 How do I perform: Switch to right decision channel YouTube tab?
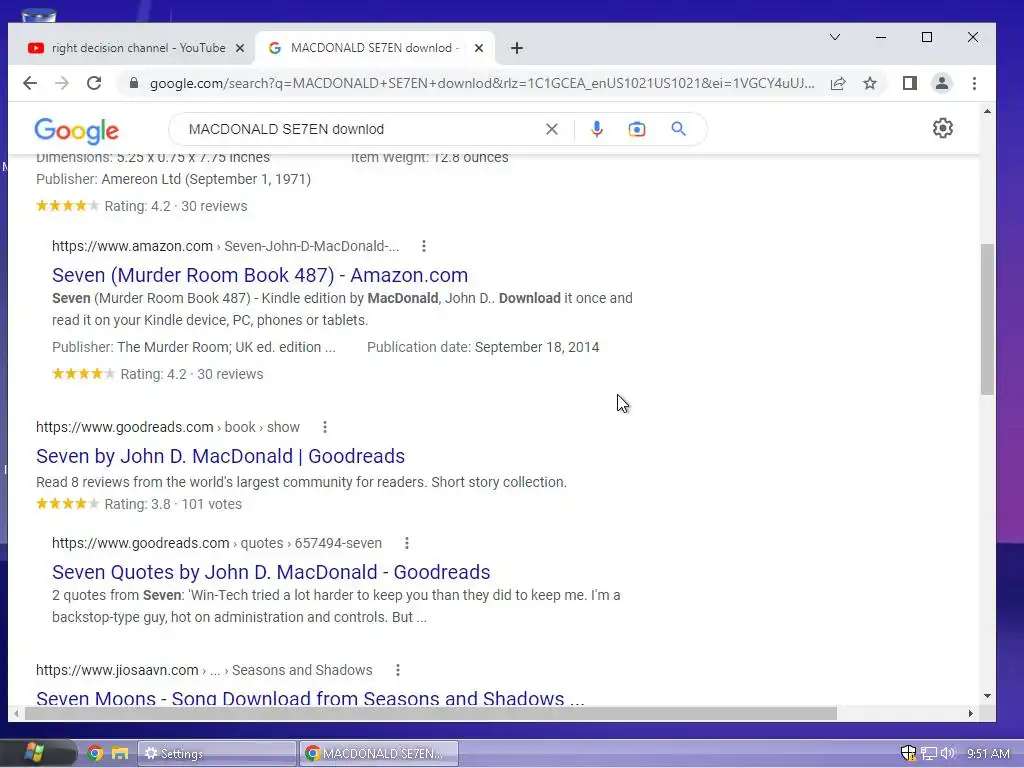tap(131, 48)
